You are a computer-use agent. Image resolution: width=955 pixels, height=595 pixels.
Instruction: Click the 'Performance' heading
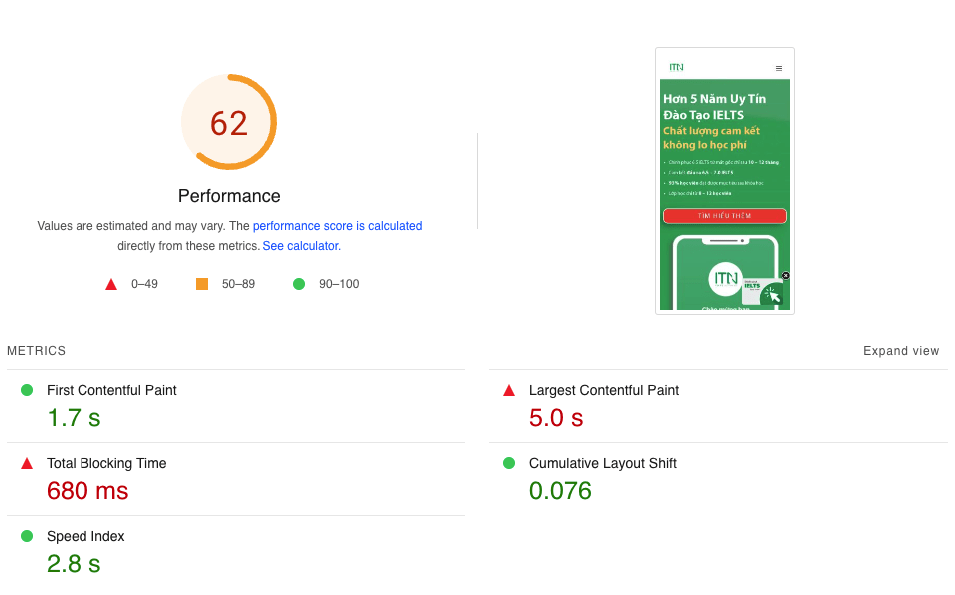229,196
